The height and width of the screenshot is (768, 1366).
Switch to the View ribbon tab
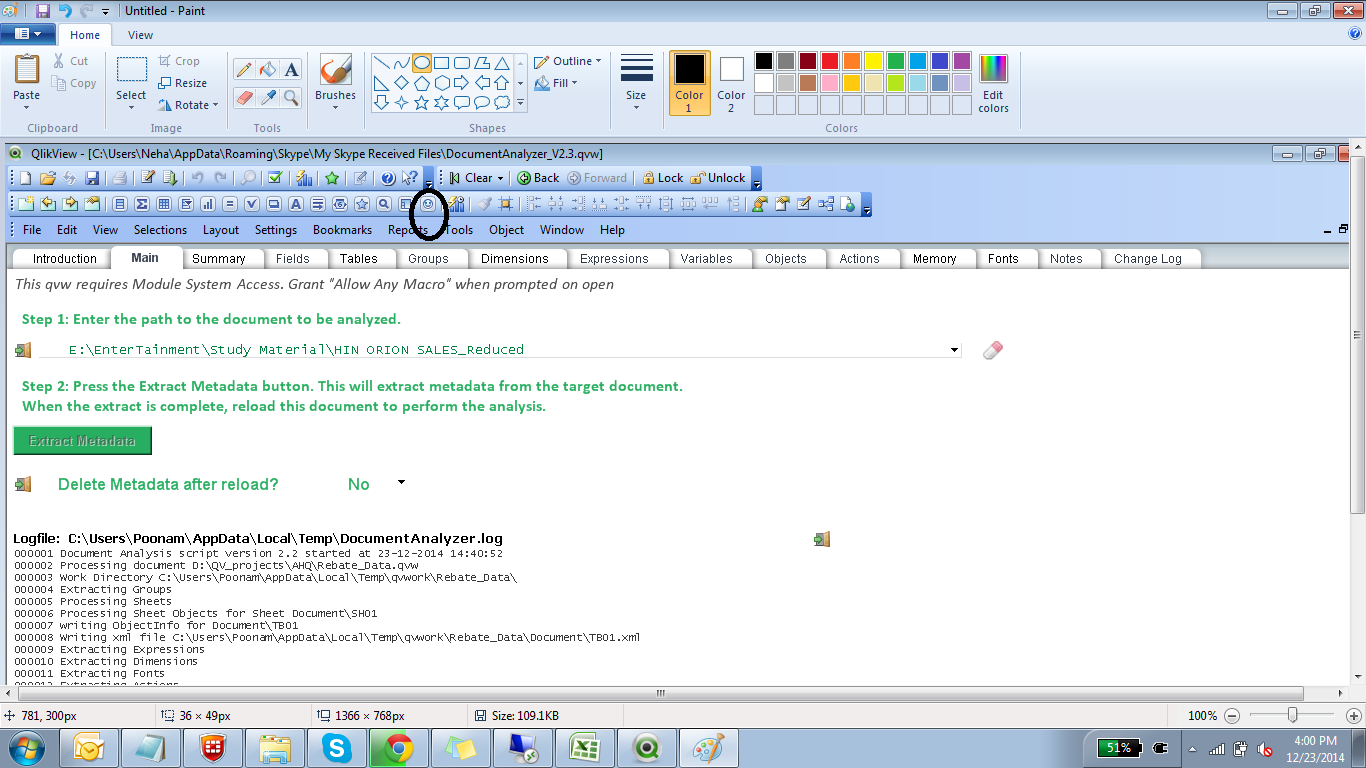[x=141, y=35]
